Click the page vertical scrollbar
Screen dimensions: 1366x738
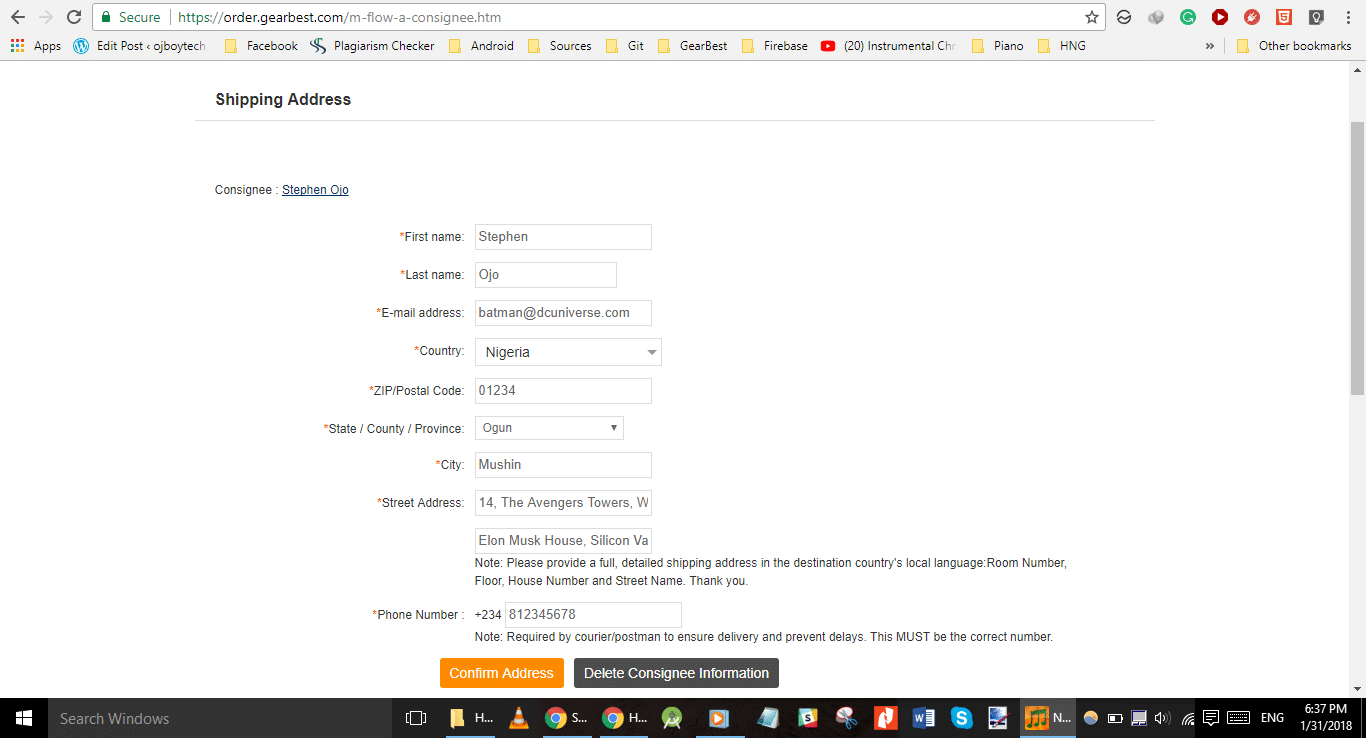[x=1357, y=260]
